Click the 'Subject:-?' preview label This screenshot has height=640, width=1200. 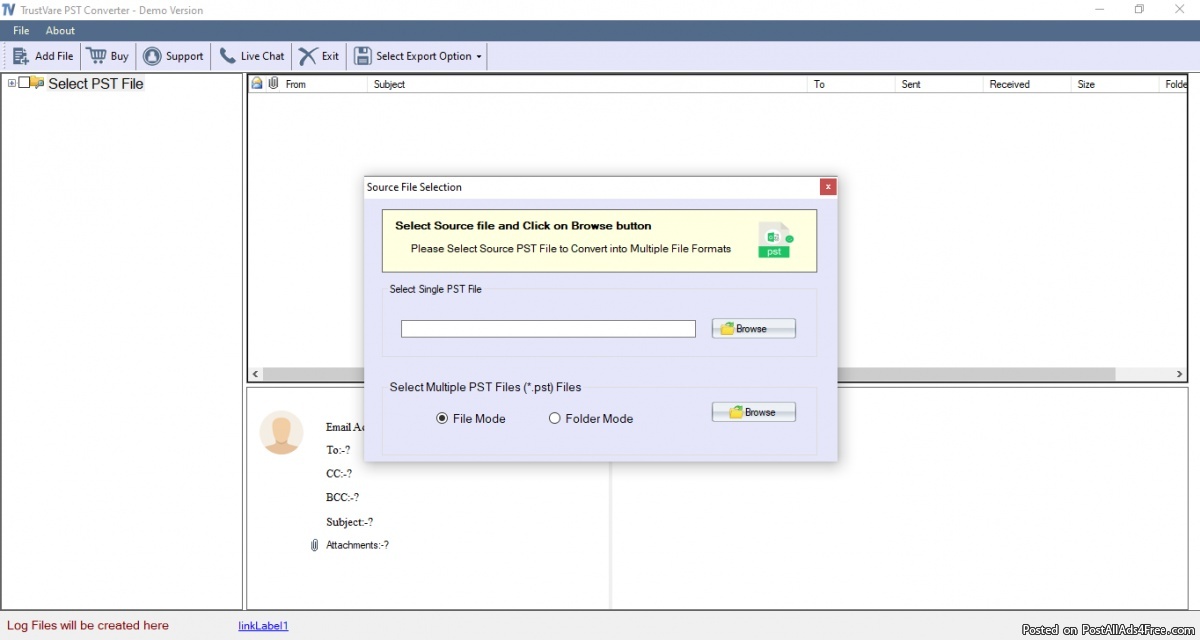tap(349, 522)
